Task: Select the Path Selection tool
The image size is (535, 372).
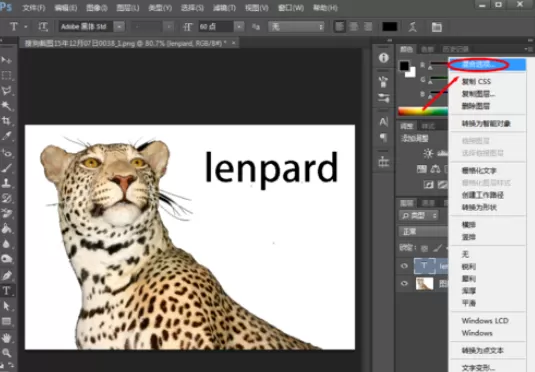Action: 6,306
